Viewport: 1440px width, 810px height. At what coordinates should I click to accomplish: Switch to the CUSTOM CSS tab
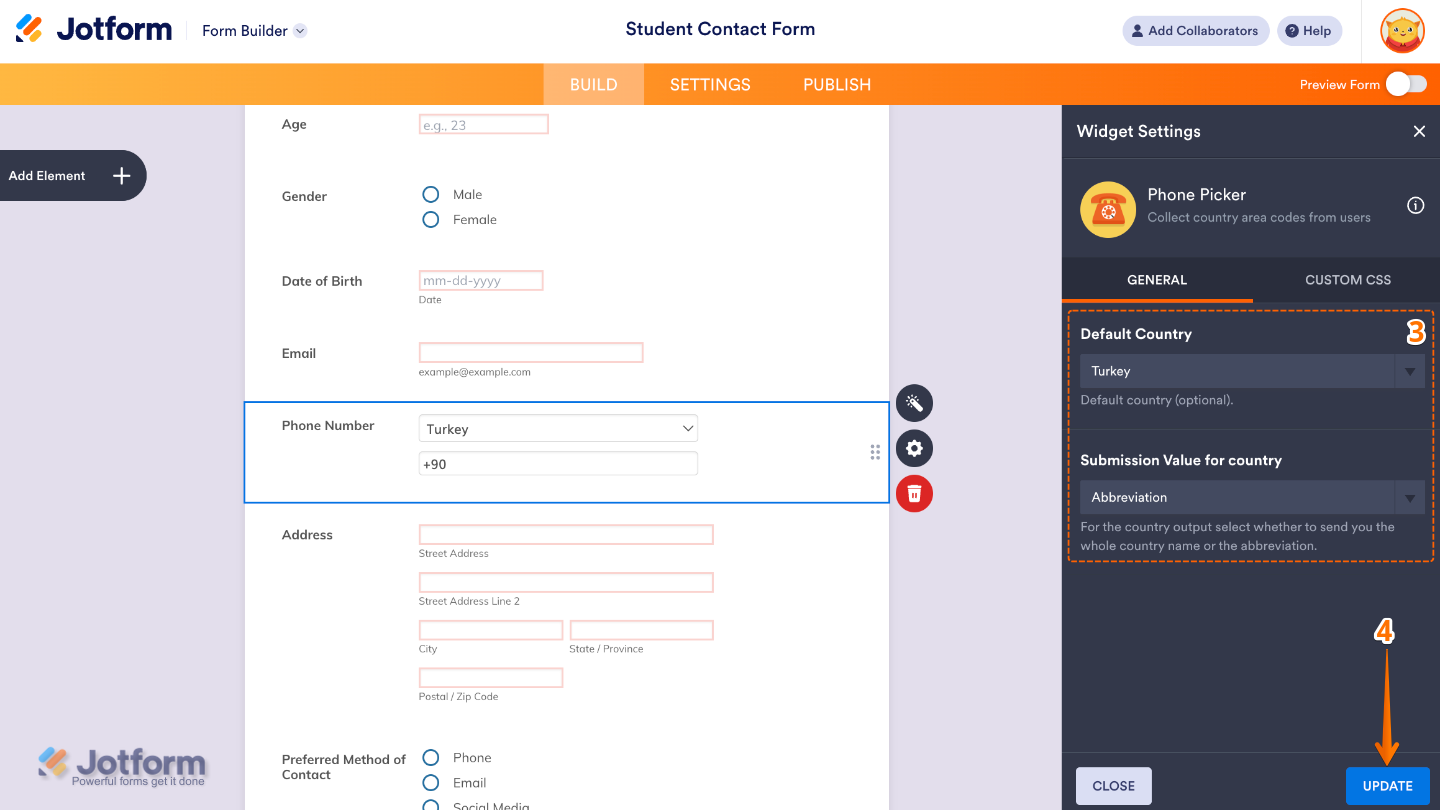click(x=1347, y=280)
